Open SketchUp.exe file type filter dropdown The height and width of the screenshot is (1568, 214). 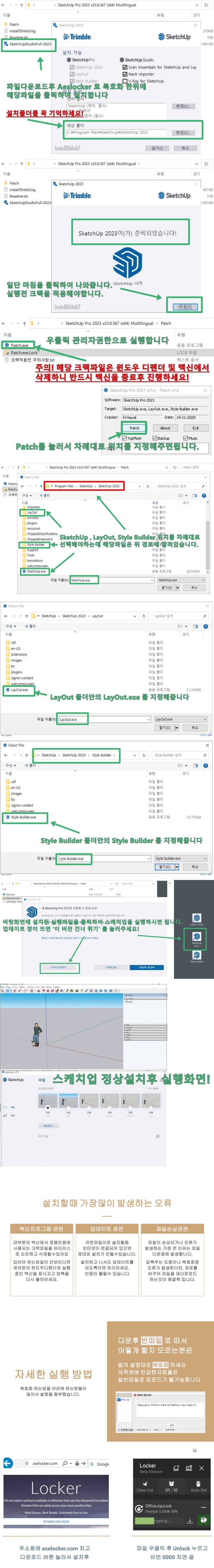182,580
